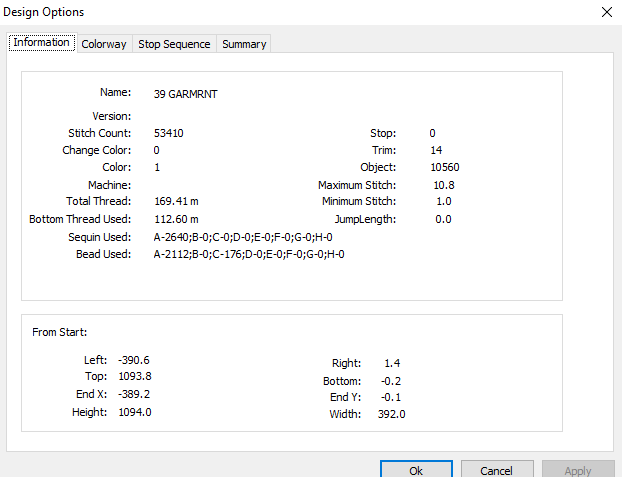622x477 pixels.
Task: Click the Sequin Used value A-2640 string
Action: point(243,237)
